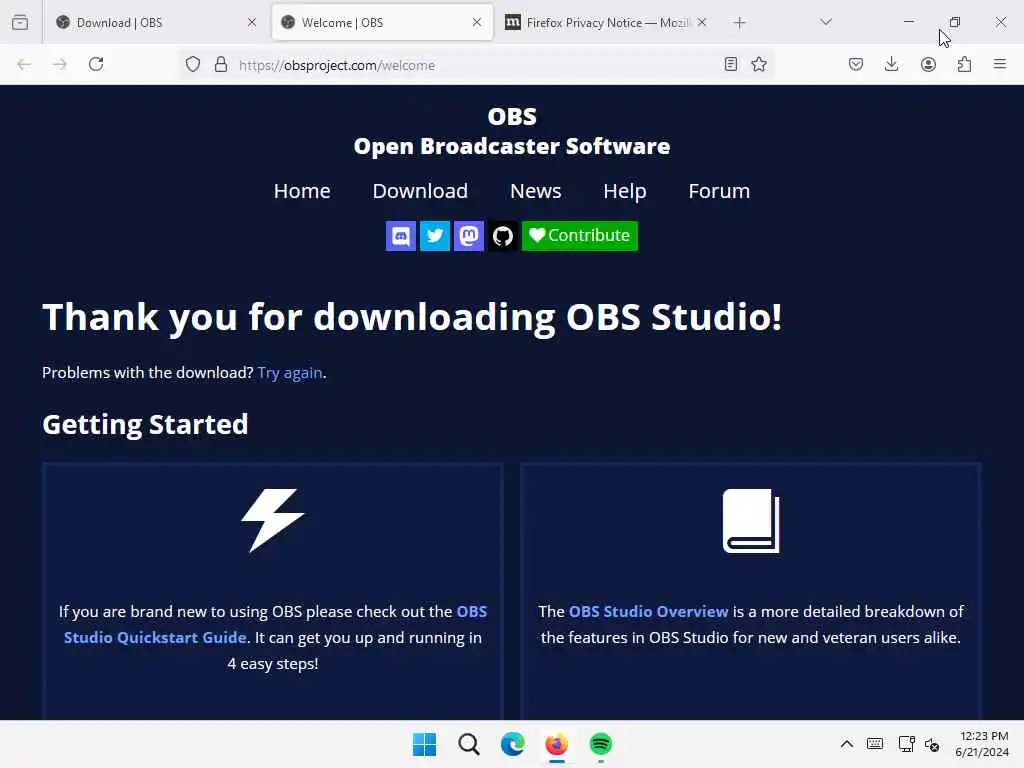Open the Help navigation link
Screen dimensions: 1024x768
[624, 191]
